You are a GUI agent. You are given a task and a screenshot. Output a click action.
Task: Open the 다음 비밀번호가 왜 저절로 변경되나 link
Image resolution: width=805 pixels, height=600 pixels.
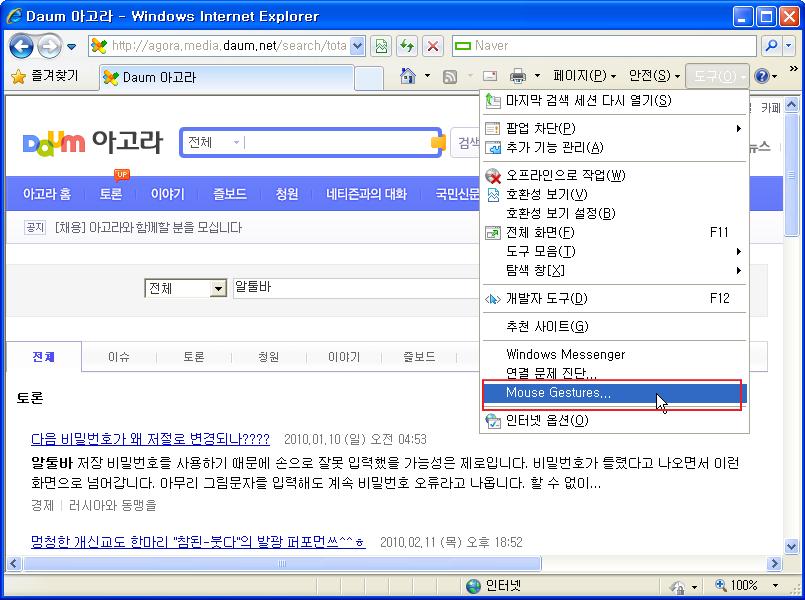[150, 439]
